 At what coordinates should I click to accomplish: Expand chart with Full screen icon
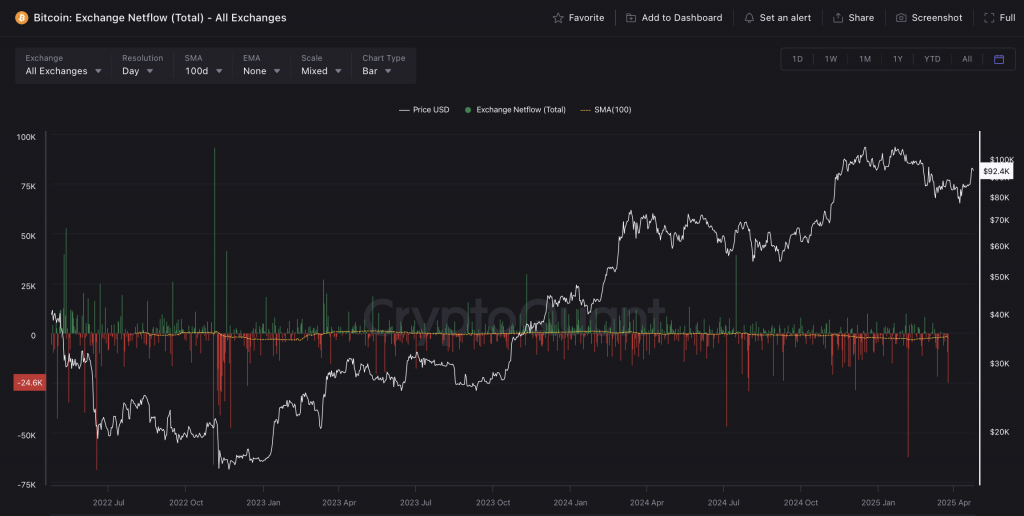tap(989, 18)
